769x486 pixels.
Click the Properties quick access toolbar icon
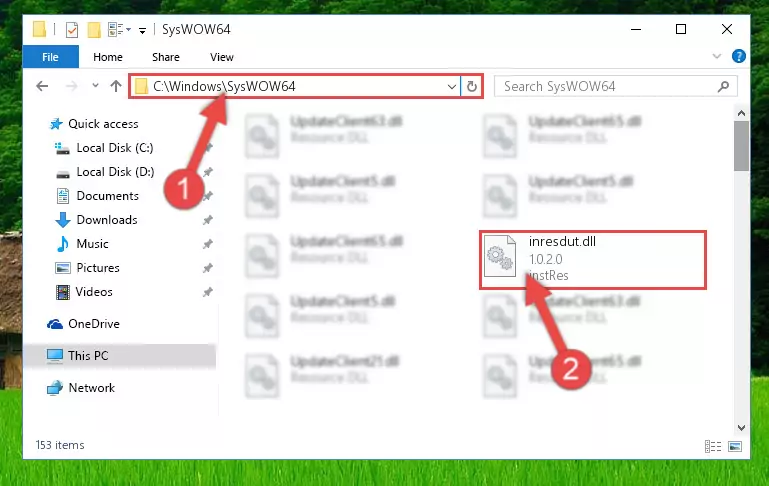coord(72,30)
